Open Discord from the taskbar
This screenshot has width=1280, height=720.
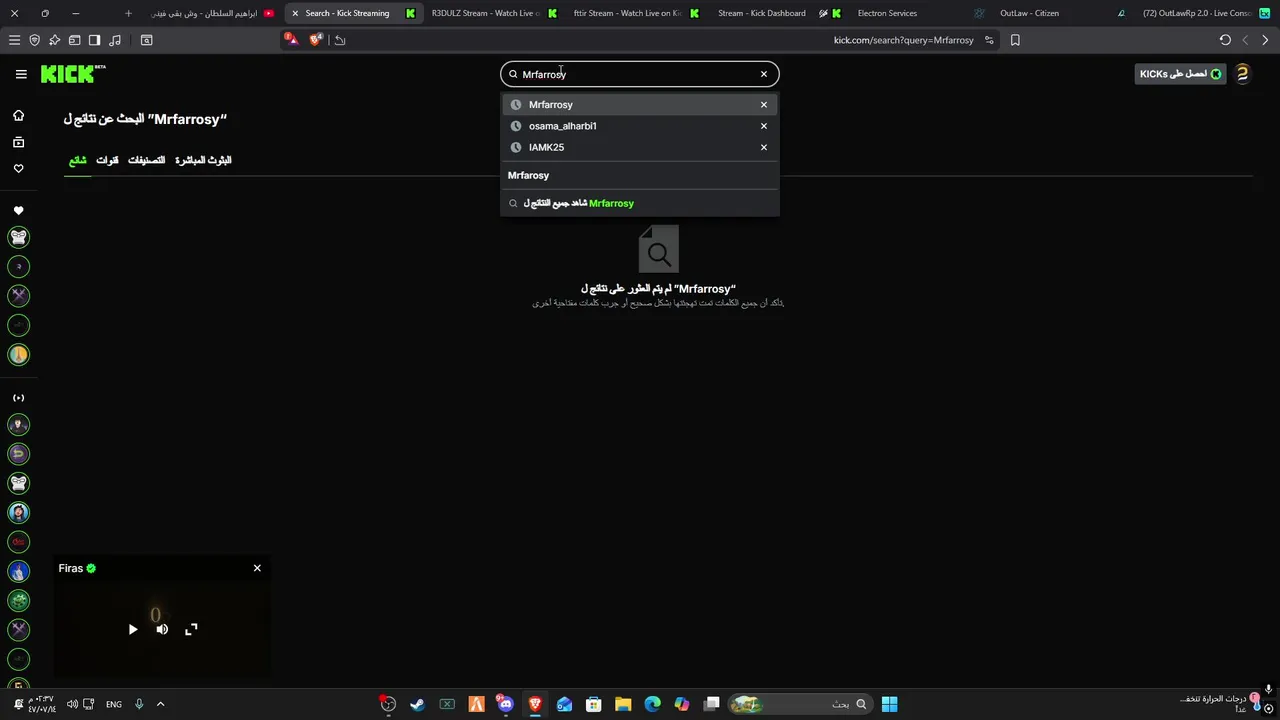click(505, 704)
